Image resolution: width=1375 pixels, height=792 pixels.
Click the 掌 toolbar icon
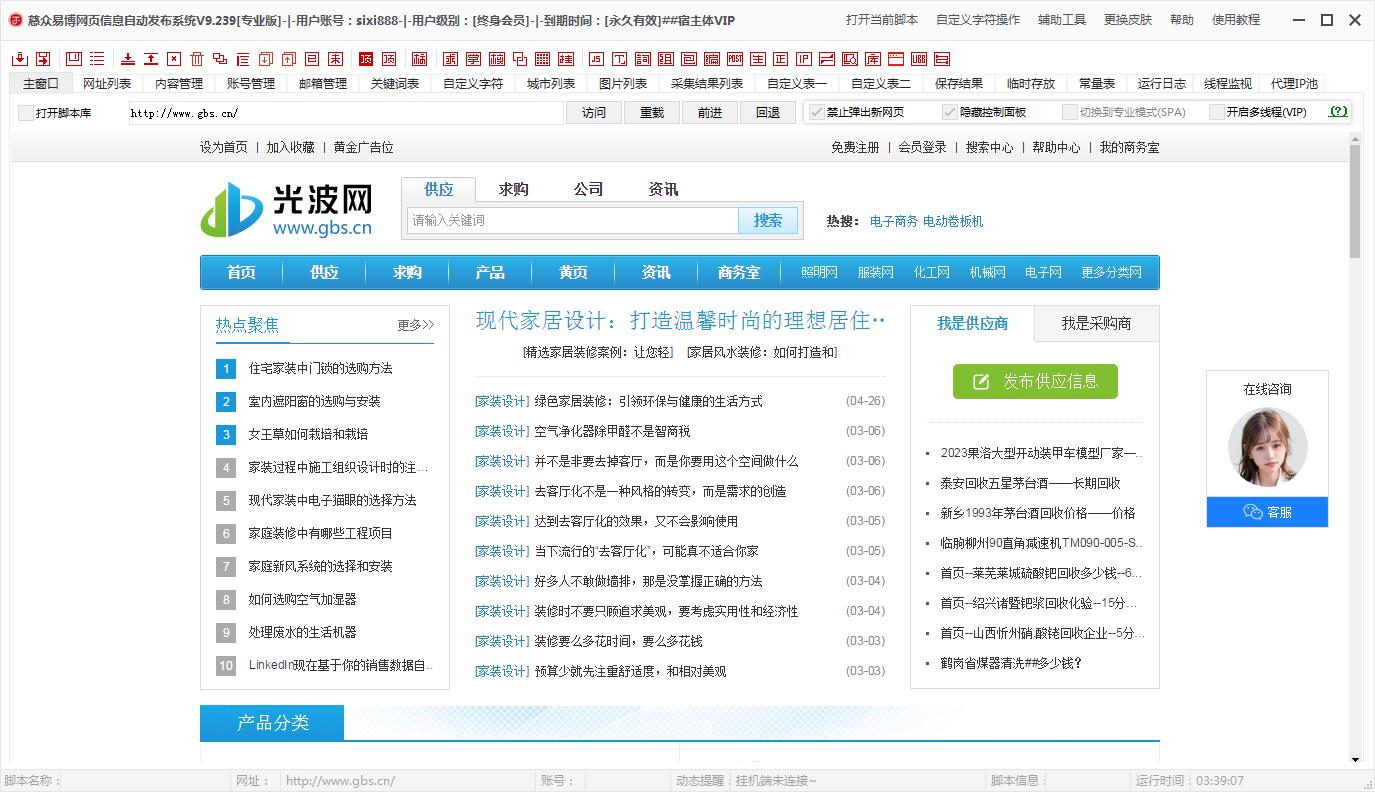tap(473, 59)
